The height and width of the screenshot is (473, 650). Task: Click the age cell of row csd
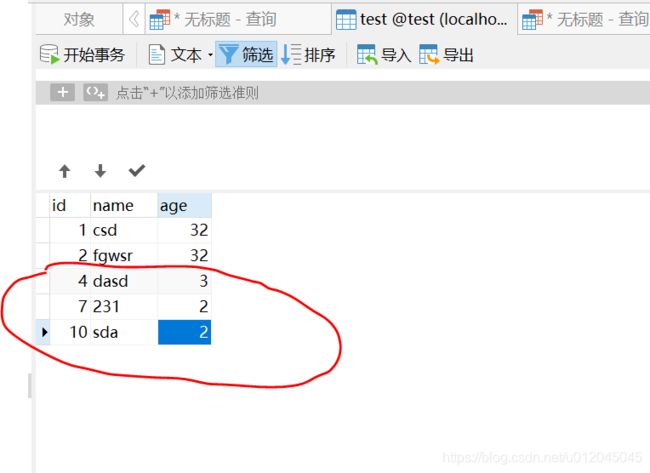(x=184, y=230)
